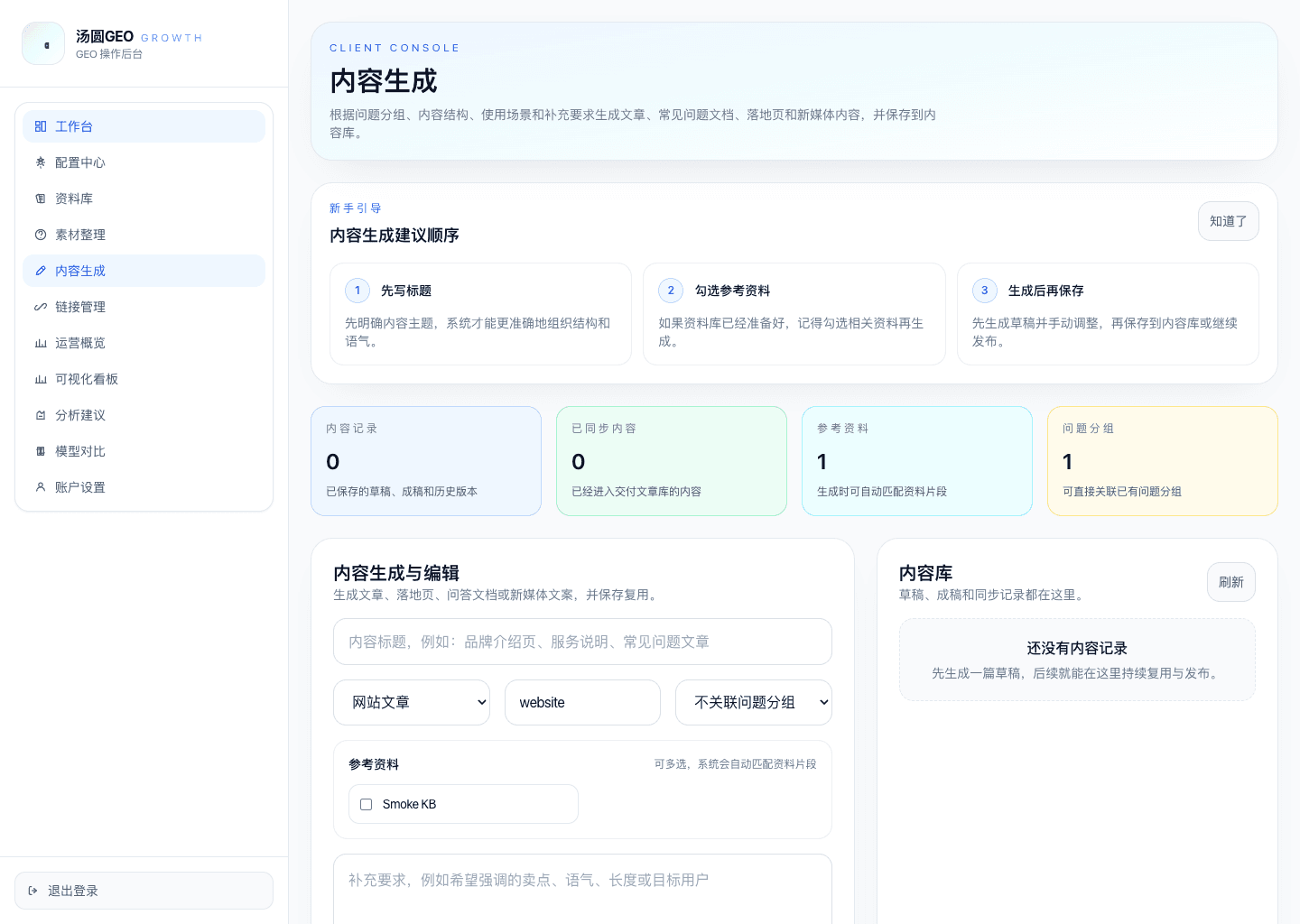This screenshot has height=924, width=1300.
Task: Expand the 不关联问题分组 dropdown
Action: pos(753,702)
